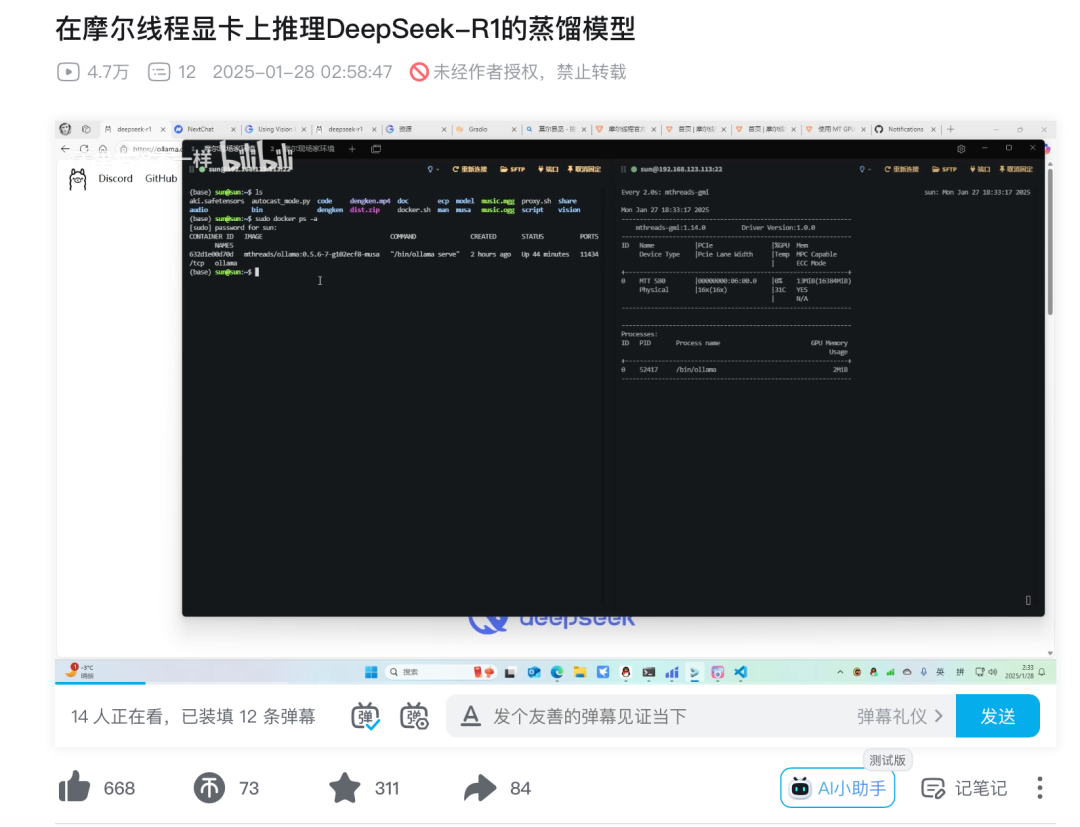Screen dimensions: 1080x827
Task: Share the video using arrow icon
Action: click(481, 788)
